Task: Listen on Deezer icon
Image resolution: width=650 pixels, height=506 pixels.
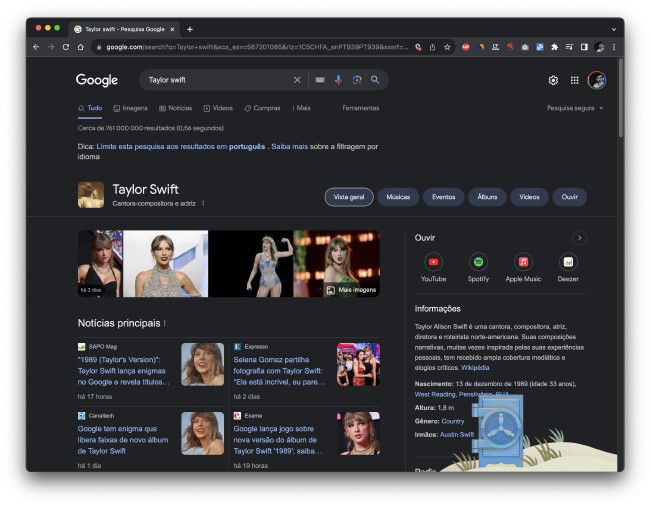Action: coord(568,262)
